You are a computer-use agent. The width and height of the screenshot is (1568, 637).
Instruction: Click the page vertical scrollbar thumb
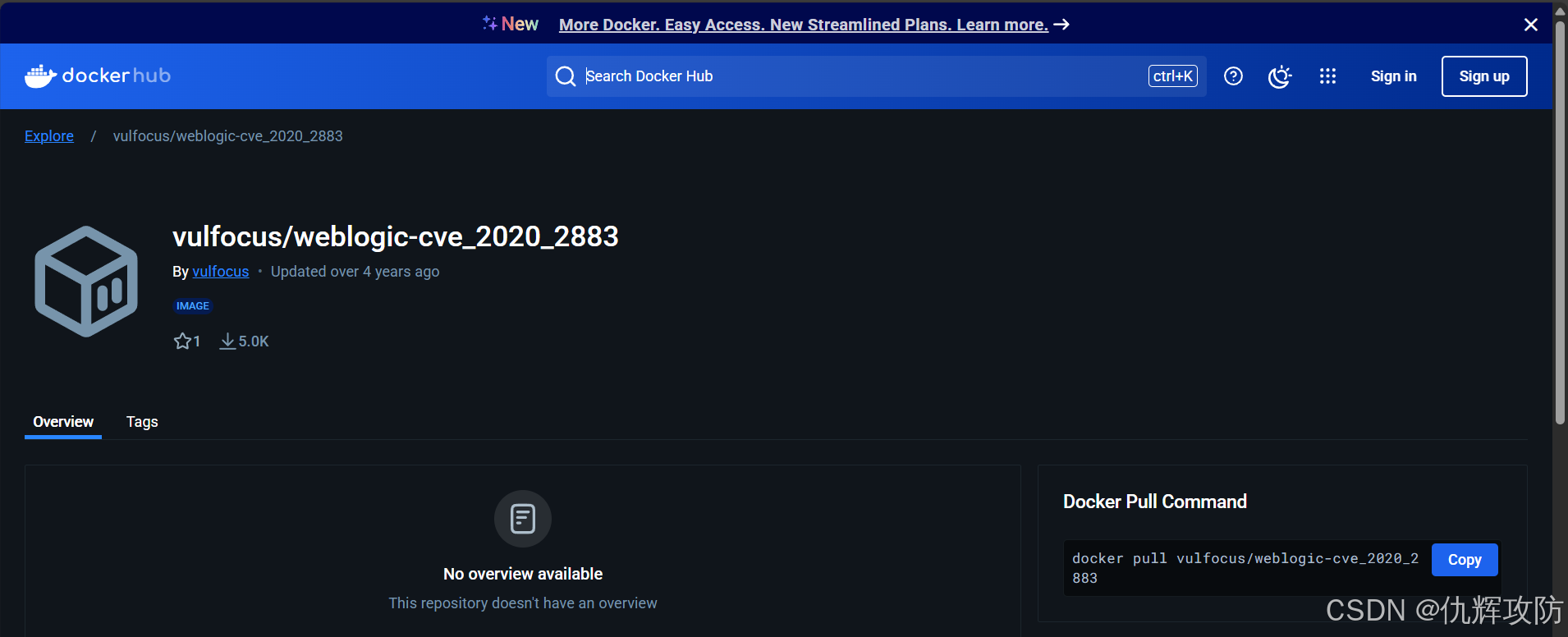1560,222
